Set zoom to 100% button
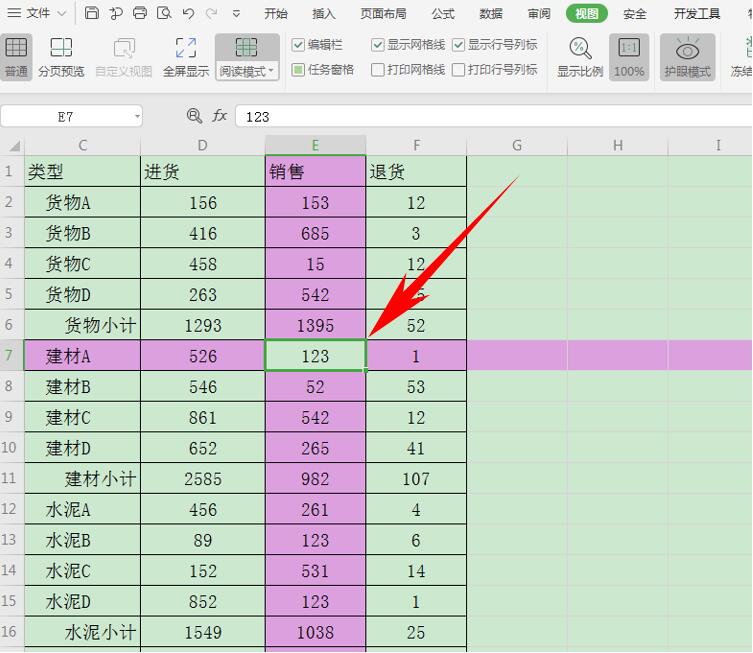The height and width of the screenshot is (653, 753). (x=629, y=57)
